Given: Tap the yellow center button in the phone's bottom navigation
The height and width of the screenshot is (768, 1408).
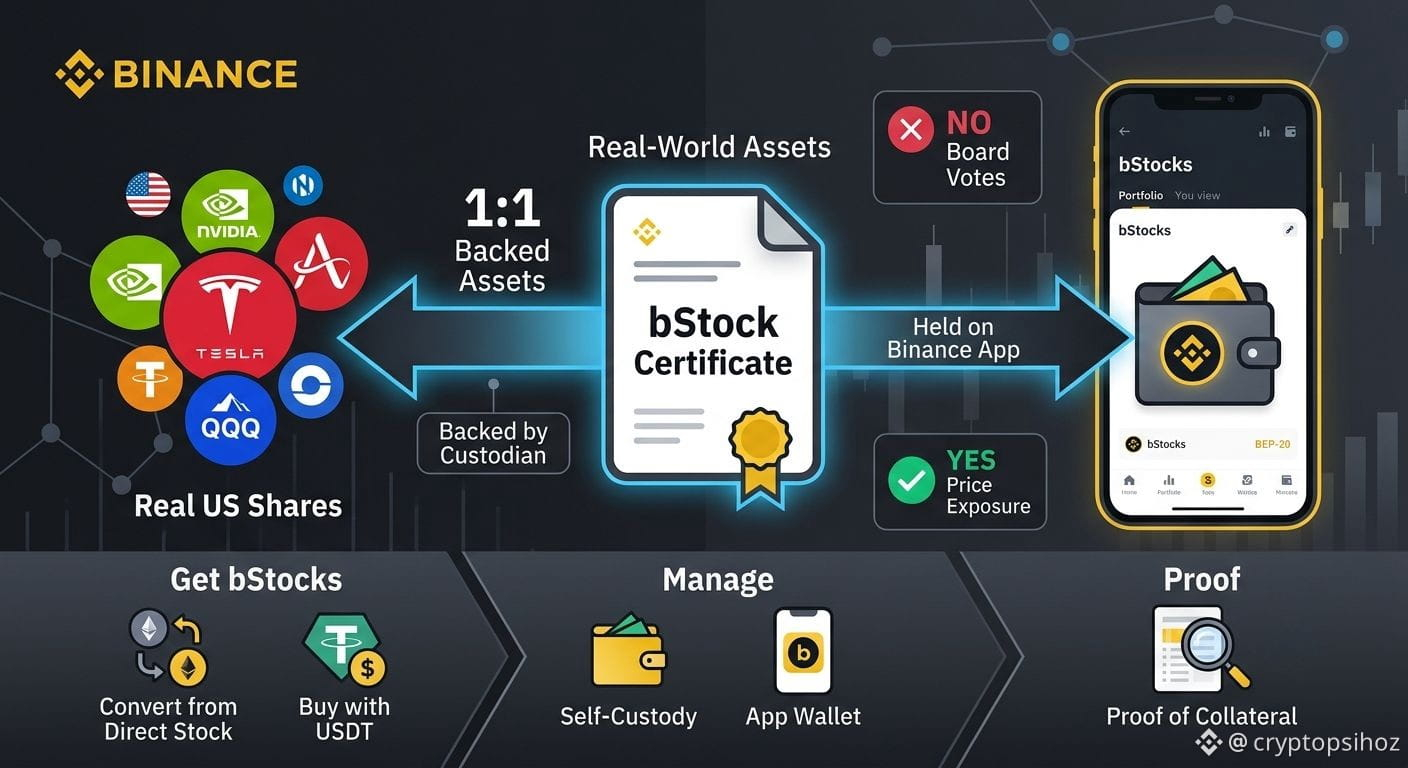Looking at the screenshot, I should [x=1207, y=481].
